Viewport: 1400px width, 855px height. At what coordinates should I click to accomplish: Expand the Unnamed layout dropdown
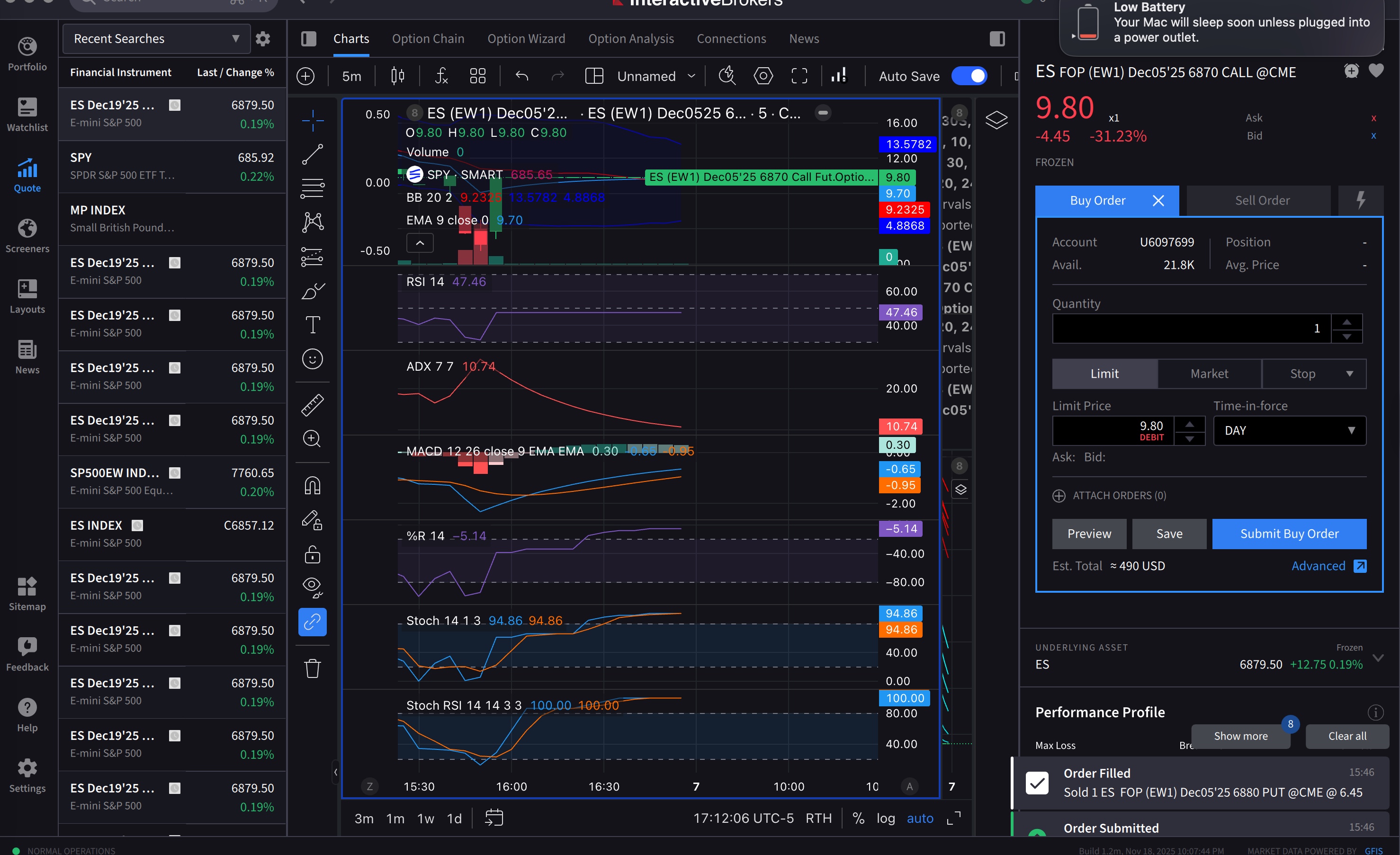coord(691,76)
